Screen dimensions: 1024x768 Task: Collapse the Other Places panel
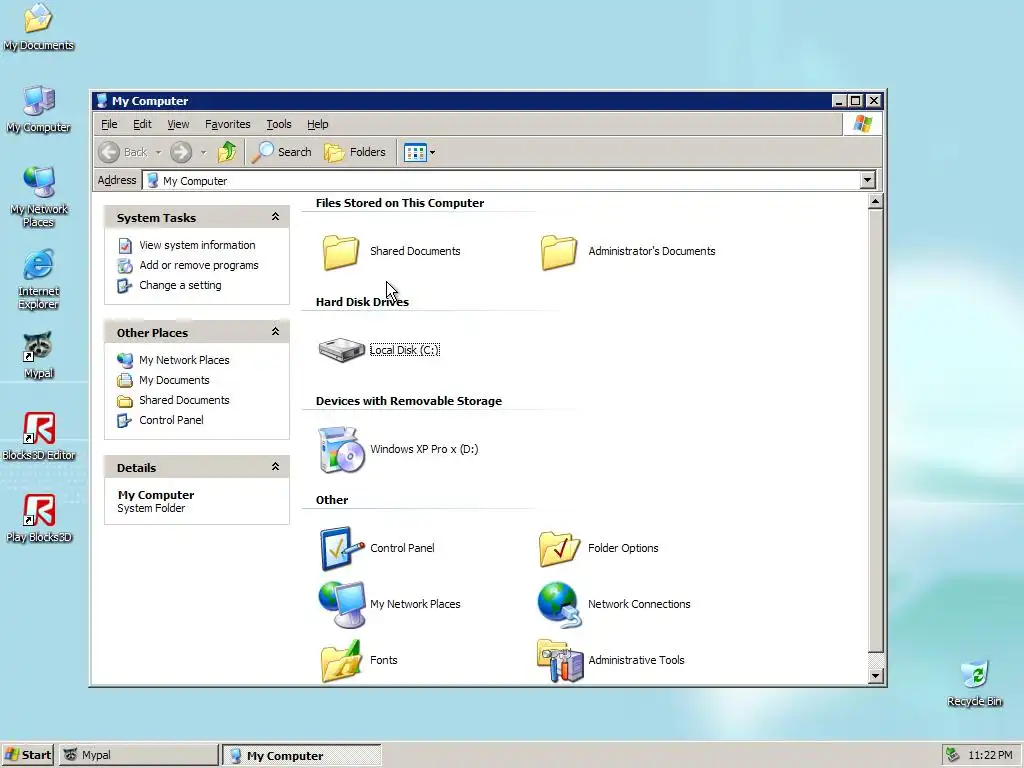coord(276,332)
